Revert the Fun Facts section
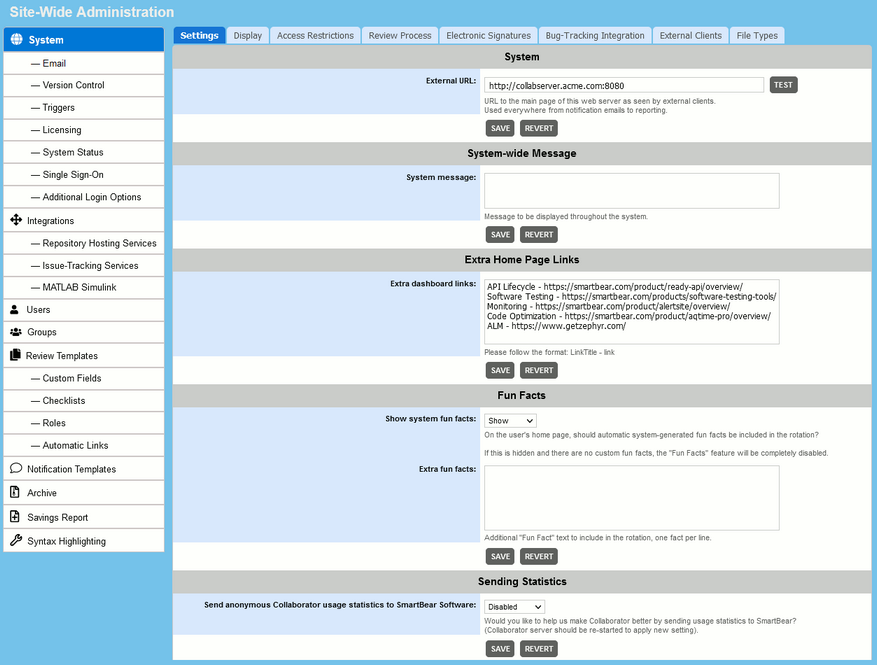877x665 pixels. pos(539,556)
